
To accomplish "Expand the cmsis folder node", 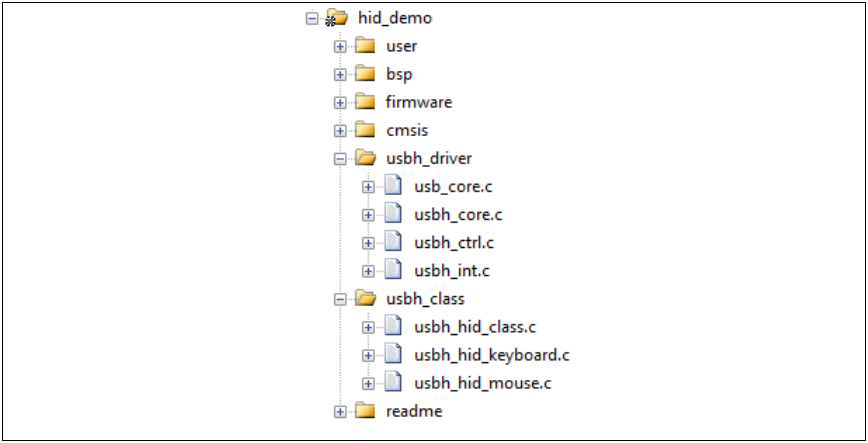I will [341, 130].
